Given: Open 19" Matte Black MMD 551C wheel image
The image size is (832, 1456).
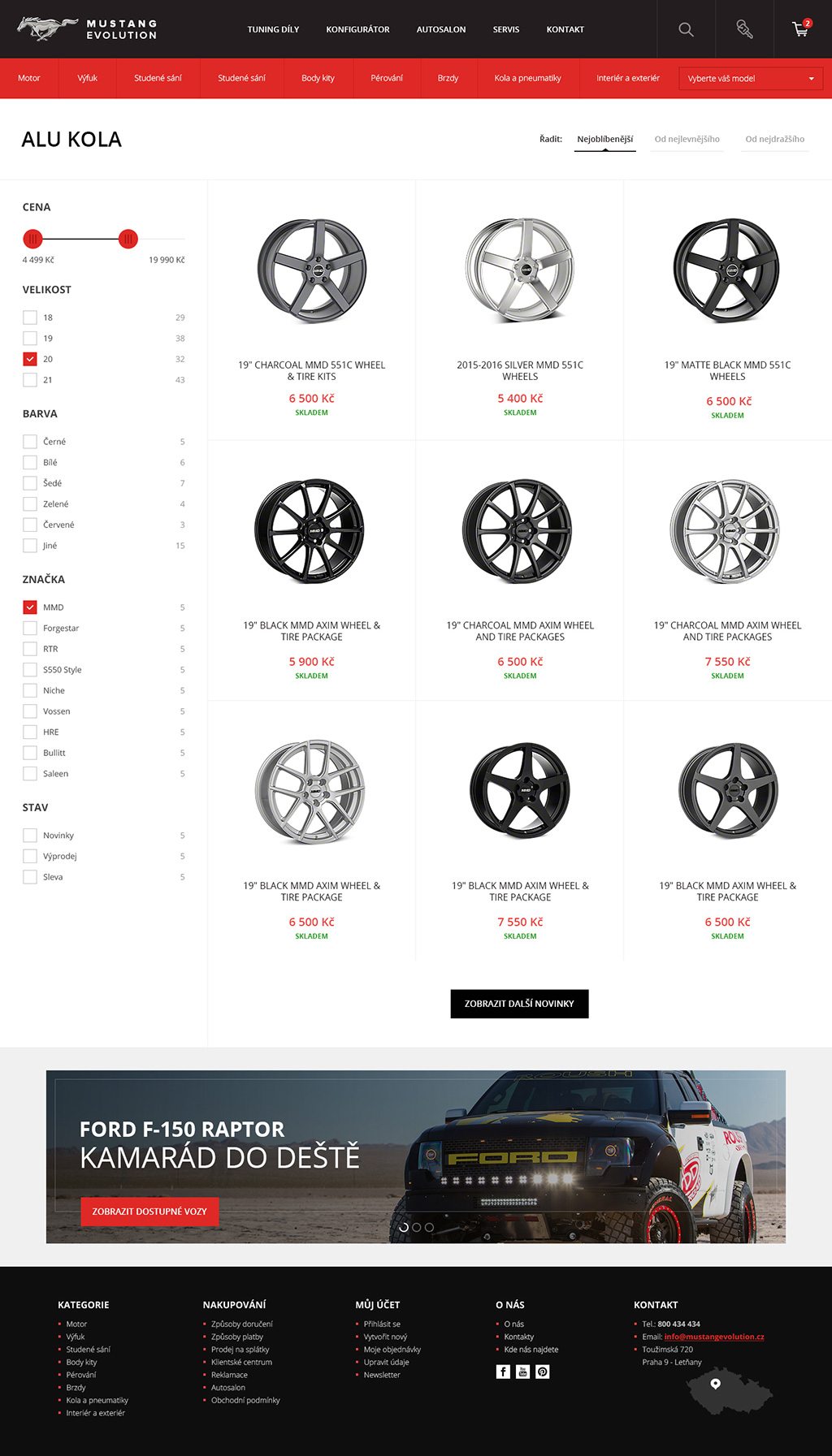Looking at the screenshot, I should [727, 270].
